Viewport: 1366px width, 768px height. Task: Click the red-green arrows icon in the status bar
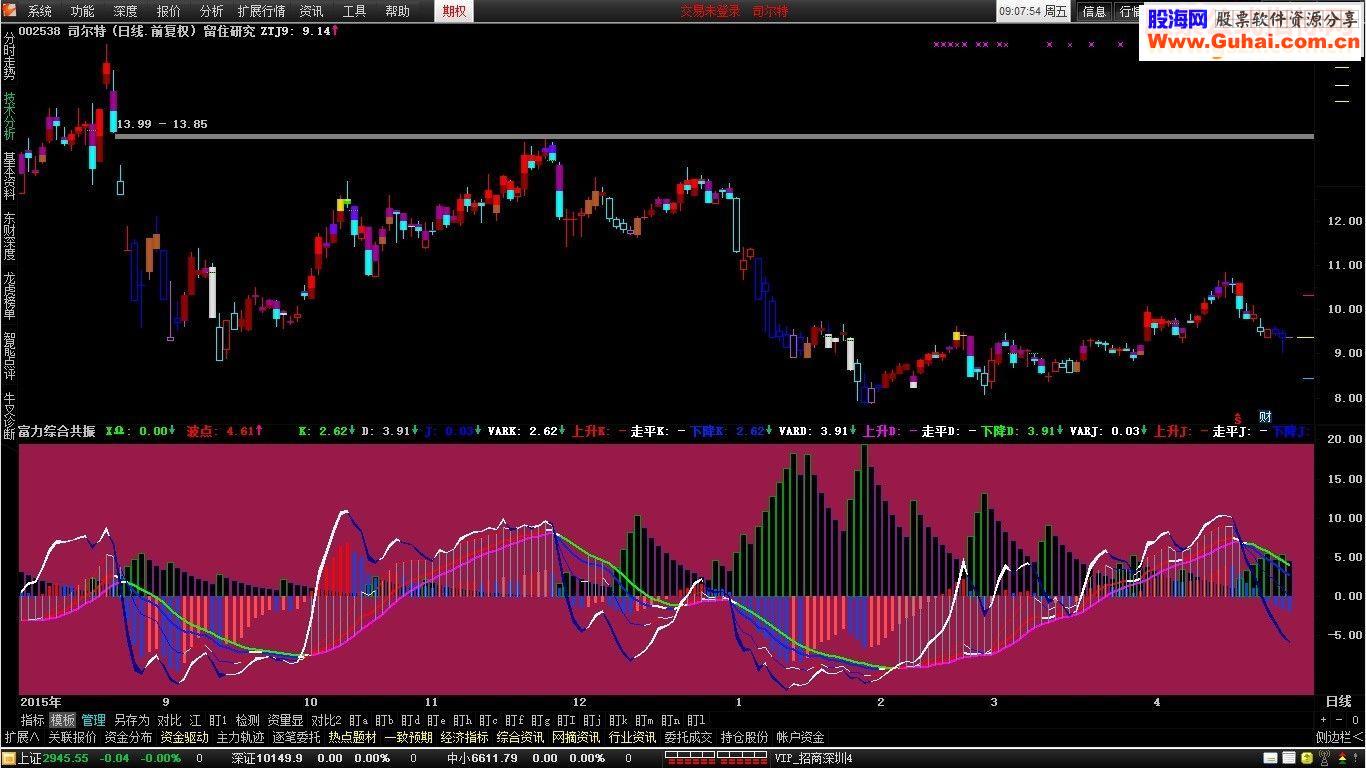1341,758
